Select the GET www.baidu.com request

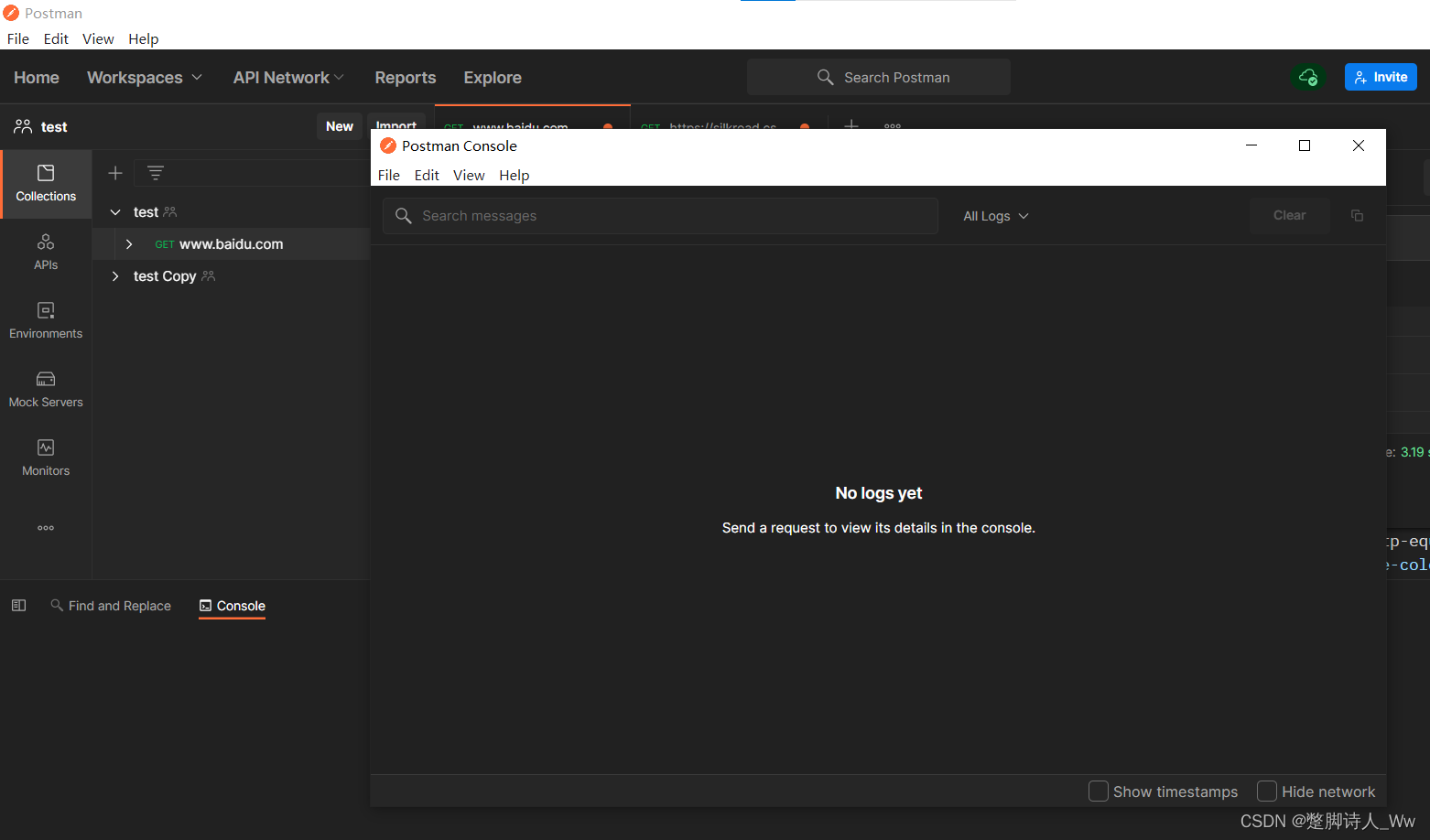pos(231,244)
